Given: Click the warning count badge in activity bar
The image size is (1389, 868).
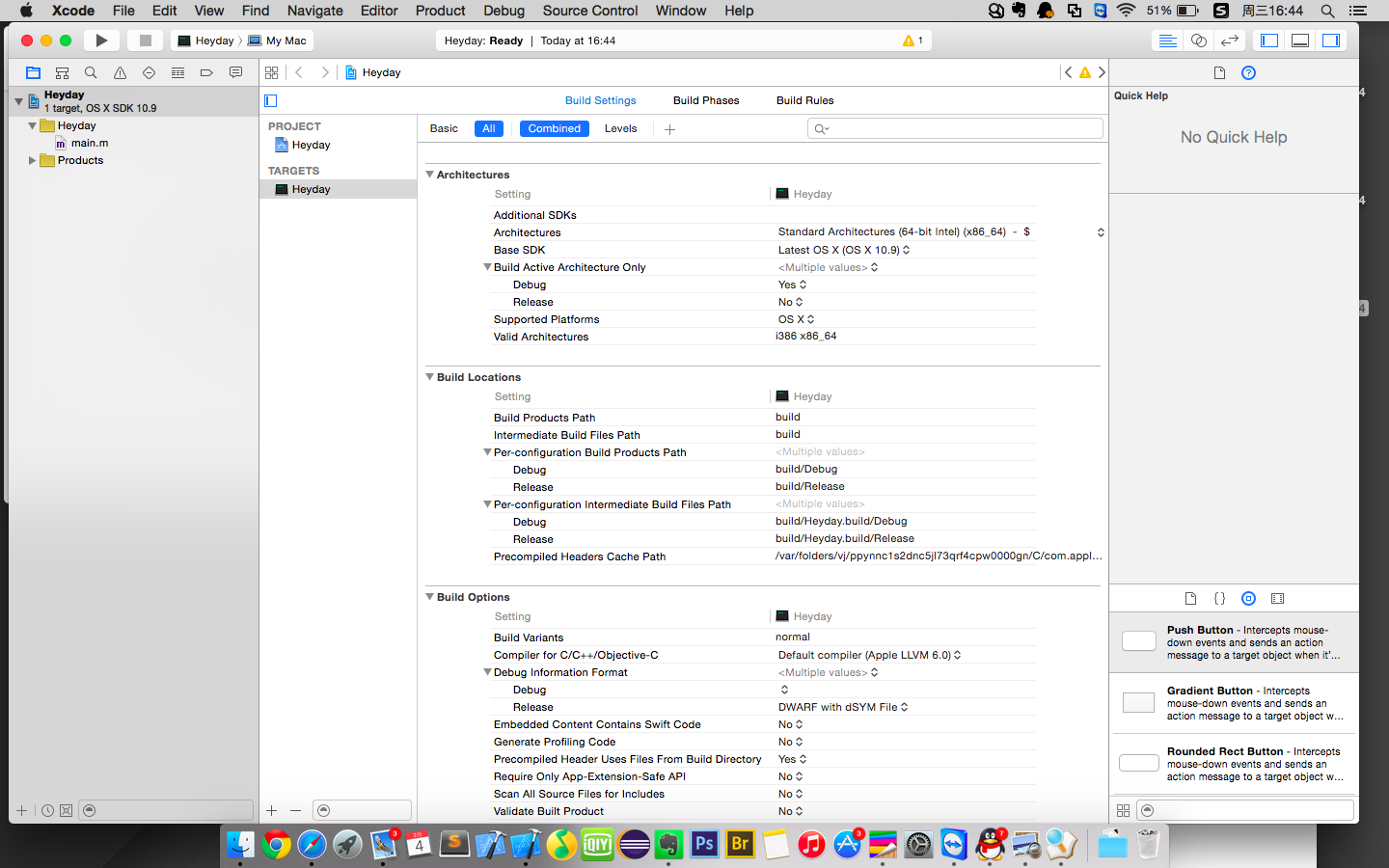Looking at the screenshot, I should coord(912,41).
